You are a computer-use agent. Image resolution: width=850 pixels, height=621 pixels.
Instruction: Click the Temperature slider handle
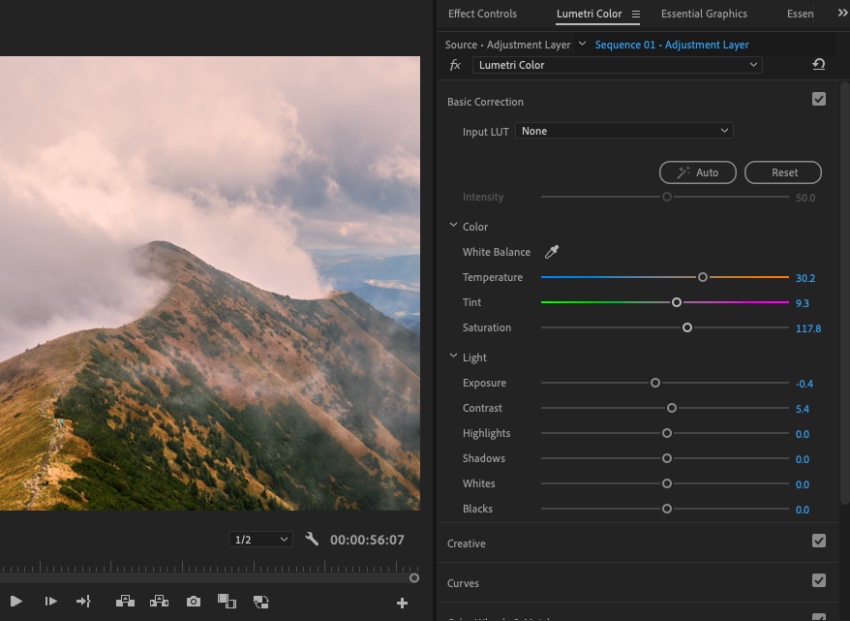coord(703,277)
